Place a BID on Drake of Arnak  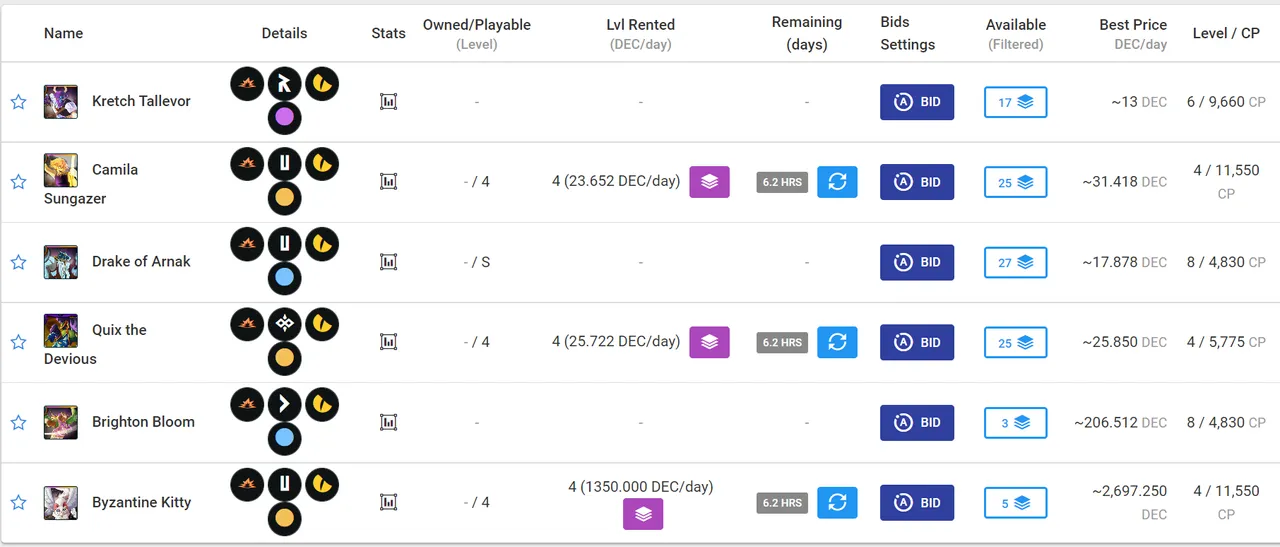(x=917, y=262)
